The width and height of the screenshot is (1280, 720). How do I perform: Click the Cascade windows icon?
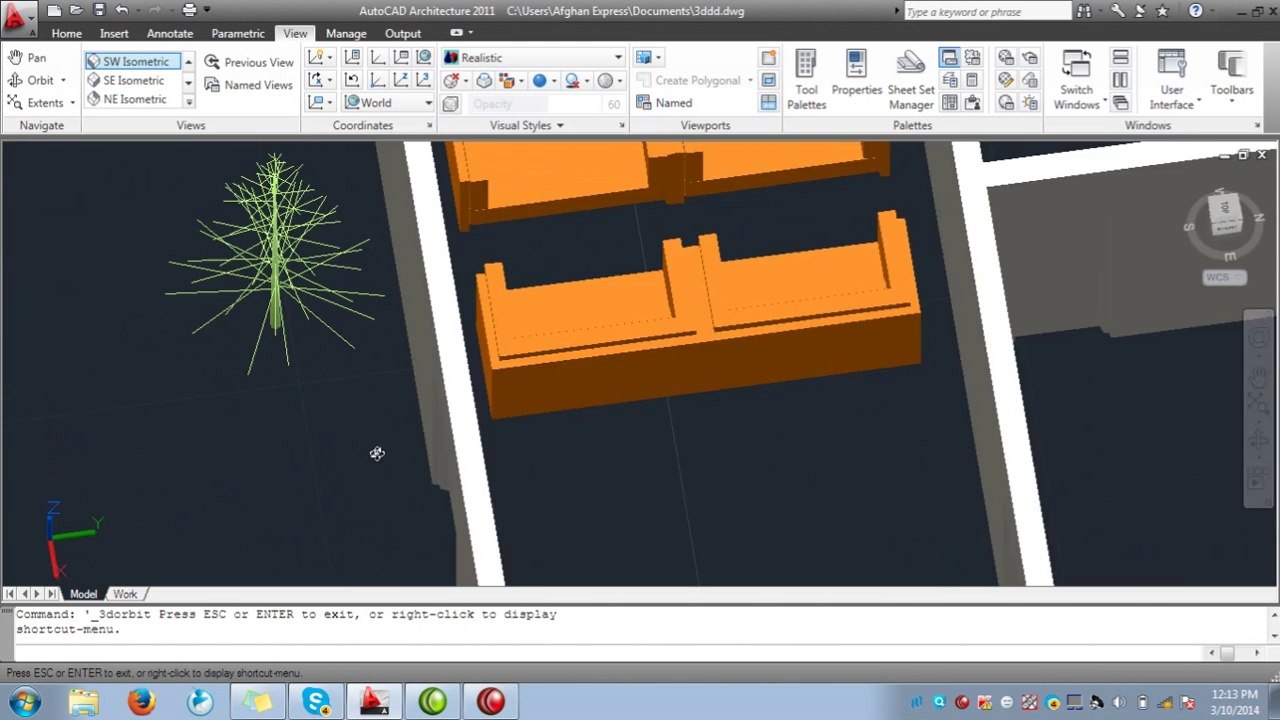1120,103
